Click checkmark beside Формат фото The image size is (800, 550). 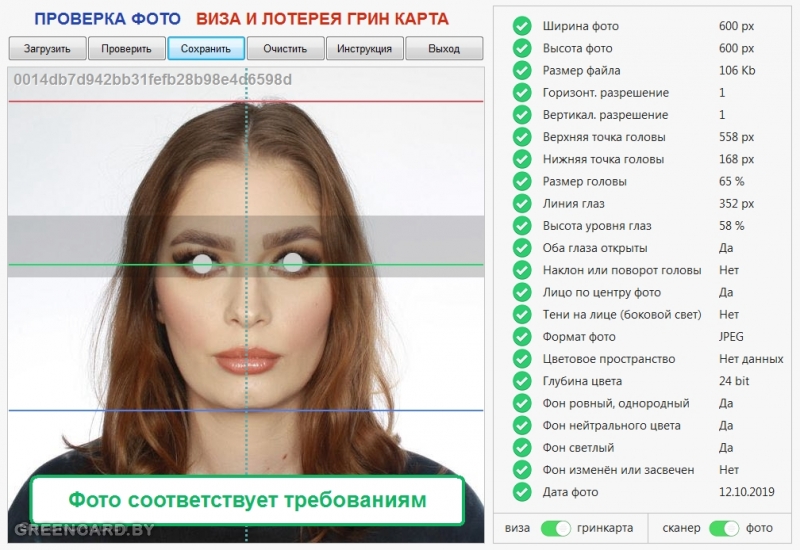522,336
